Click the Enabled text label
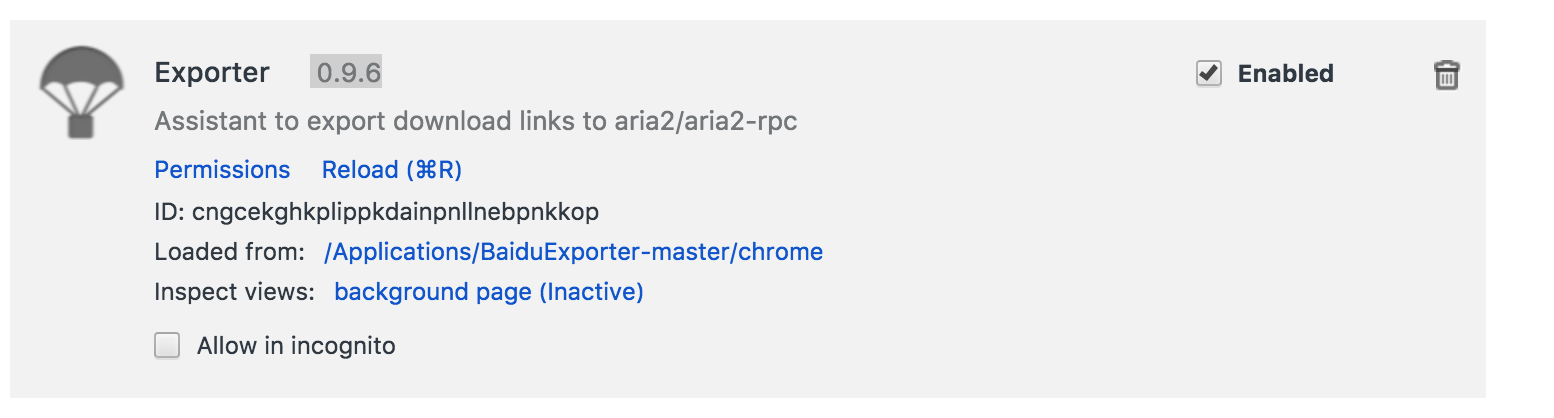The width and height of the screenshot is (1554, 418). (1286, 74)
